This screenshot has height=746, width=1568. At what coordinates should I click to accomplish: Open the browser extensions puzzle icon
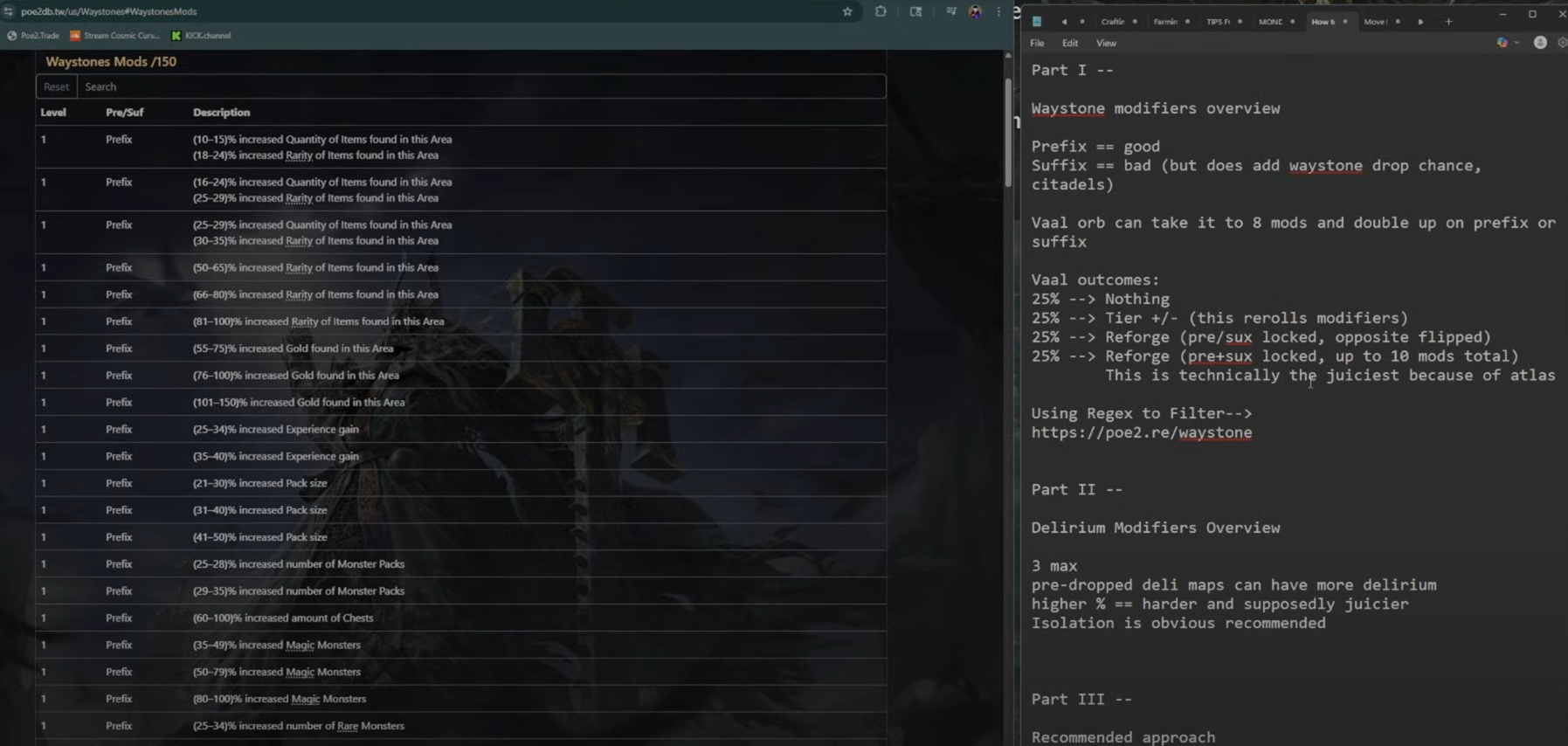click(x=881, y=11)
